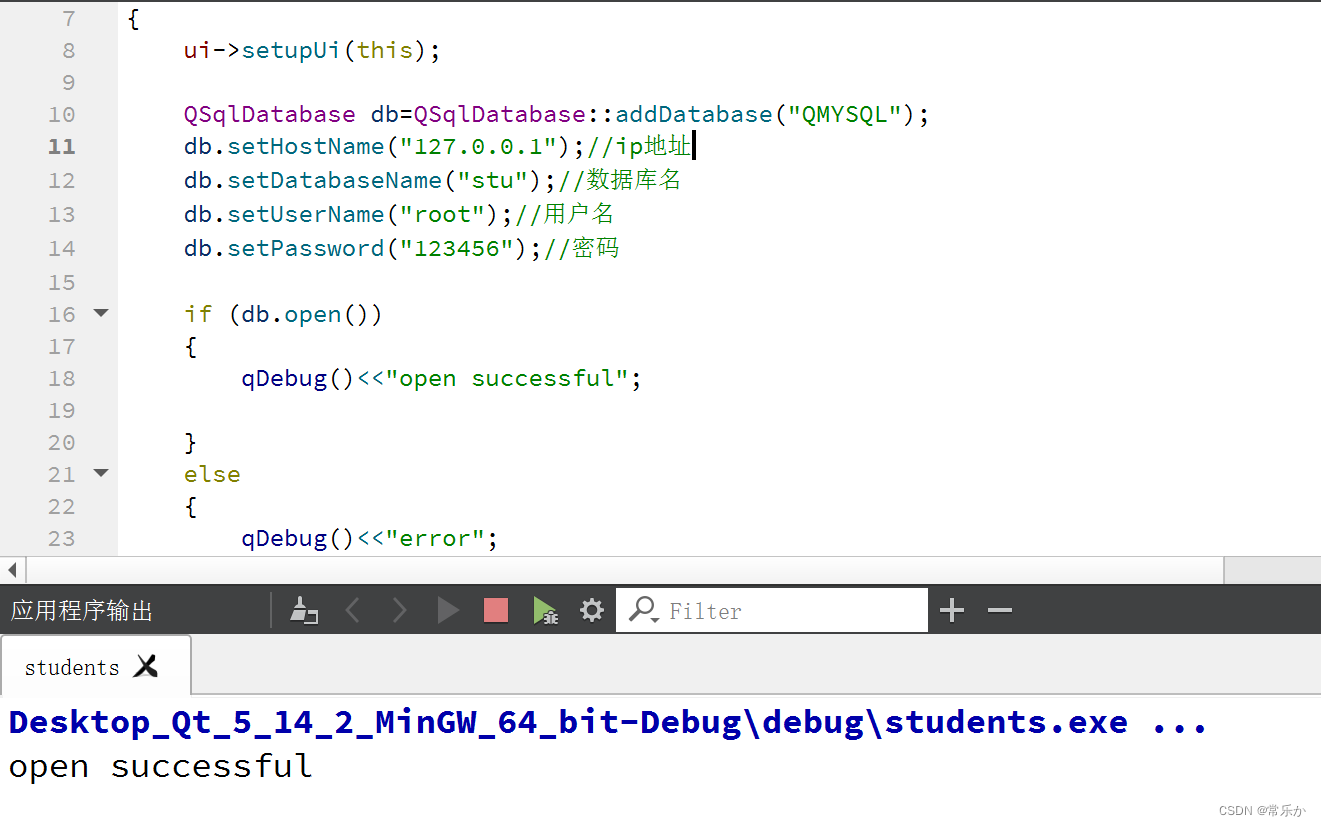Go to next output item arrow
The width and height of the screenshot is (1321, 826).
click(399, 610)
